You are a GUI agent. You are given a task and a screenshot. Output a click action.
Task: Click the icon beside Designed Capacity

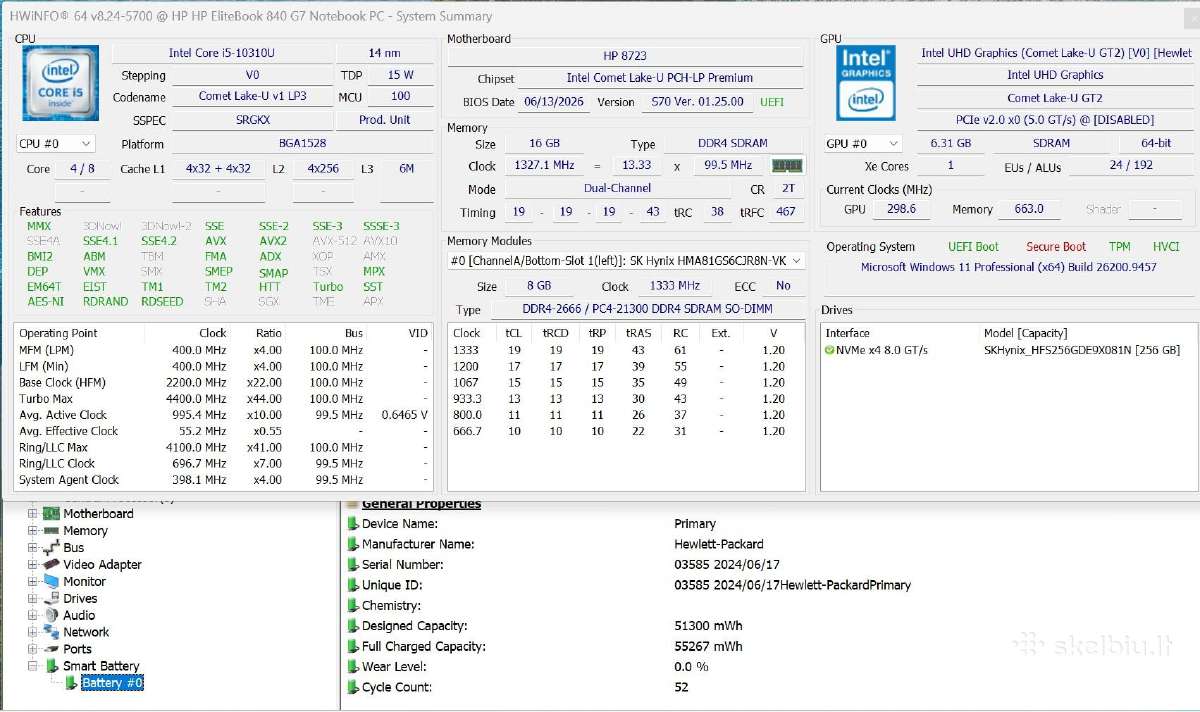click(353, 626)
